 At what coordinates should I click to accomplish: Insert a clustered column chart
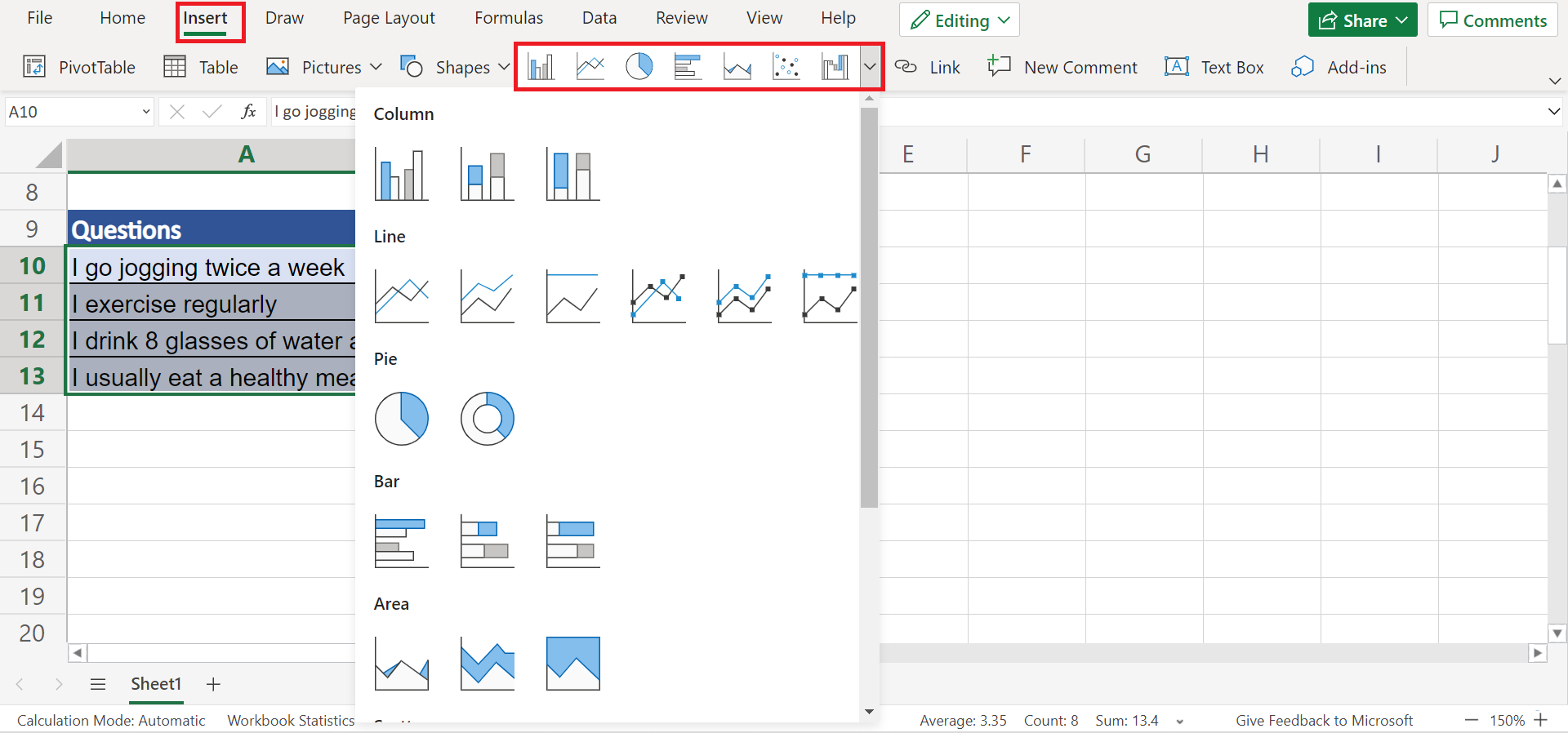pyautogui.click(x=401, y=175)
